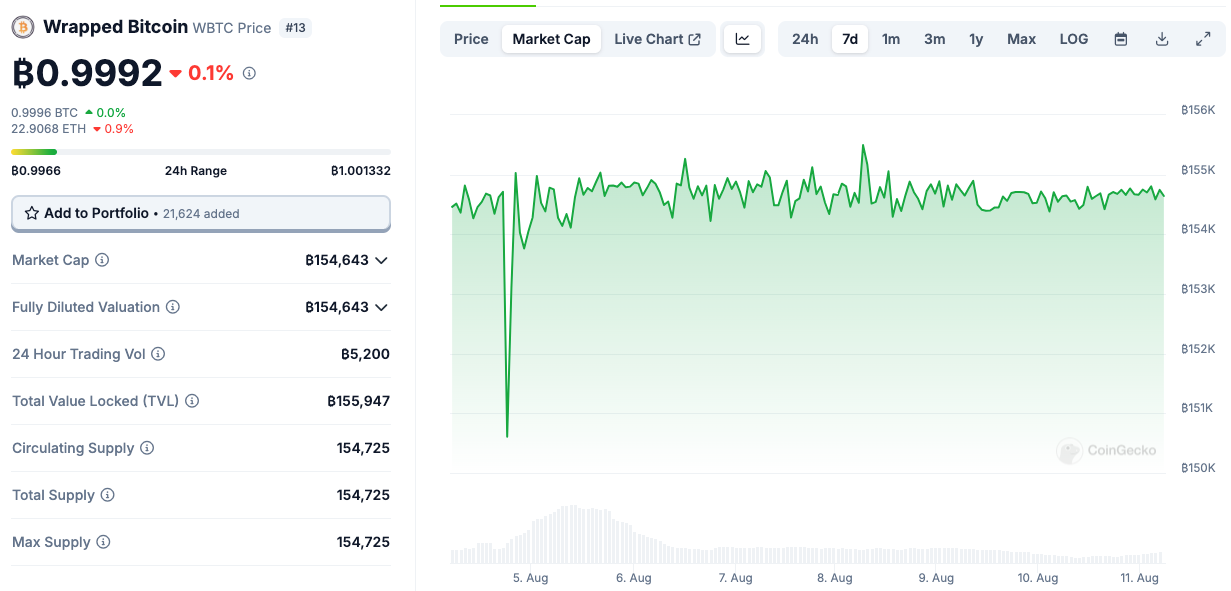Open the Live Chart external link
This screenshot has height=591, width=1231.
658,39
